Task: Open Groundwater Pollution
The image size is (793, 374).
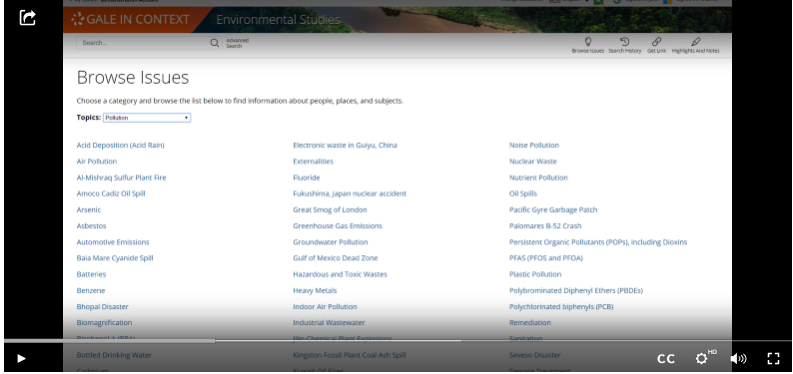Action: click(x=330, y=242)
